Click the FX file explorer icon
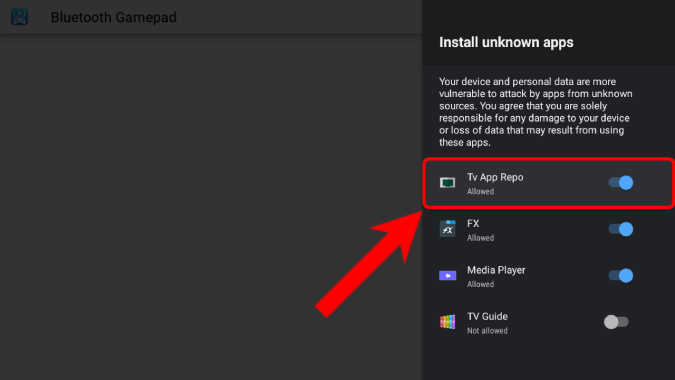This screenshot has height=380, width=675. pyautogui.click(x=447, y=229)
